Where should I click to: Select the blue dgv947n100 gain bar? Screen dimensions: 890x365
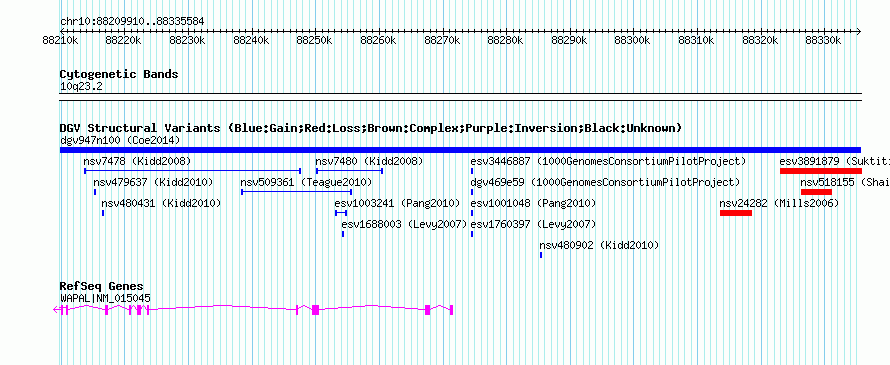coord(460,150)
